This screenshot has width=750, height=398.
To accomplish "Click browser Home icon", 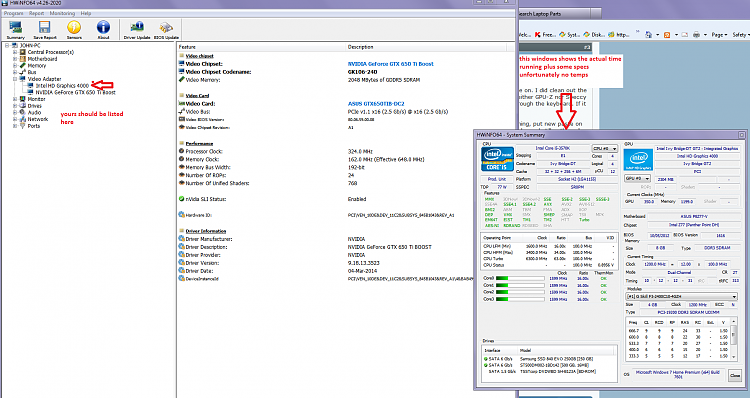I will (x=649, y=34).
